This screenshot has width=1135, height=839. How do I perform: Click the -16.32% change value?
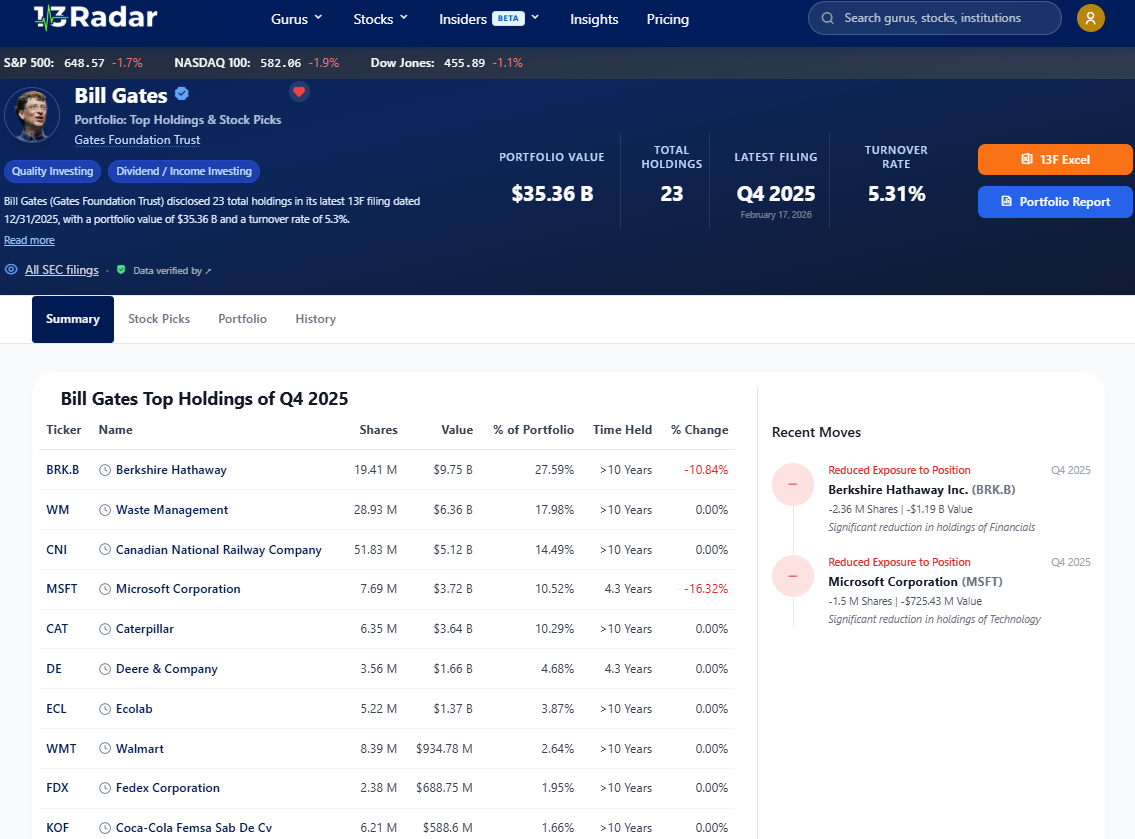(706, 589)
